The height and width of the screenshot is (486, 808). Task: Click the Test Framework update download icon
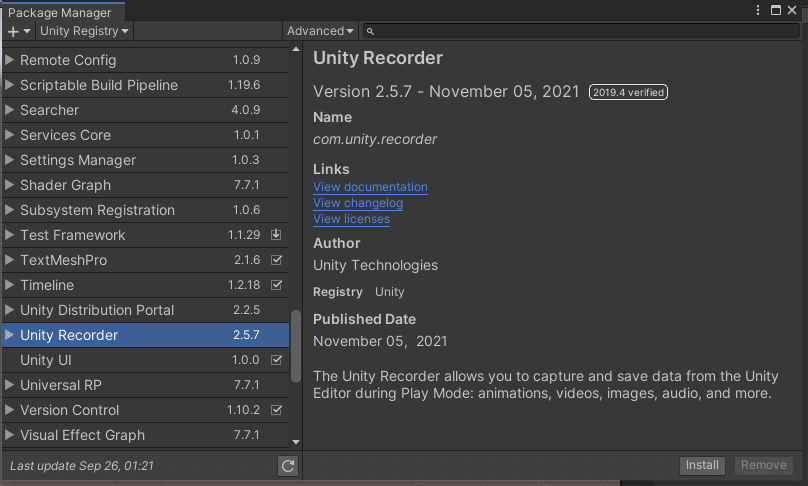[277, 235]
